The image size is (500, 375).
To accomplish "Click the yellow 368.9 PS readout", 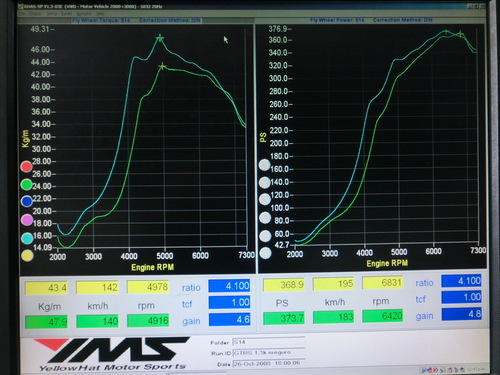I will 284,285.
